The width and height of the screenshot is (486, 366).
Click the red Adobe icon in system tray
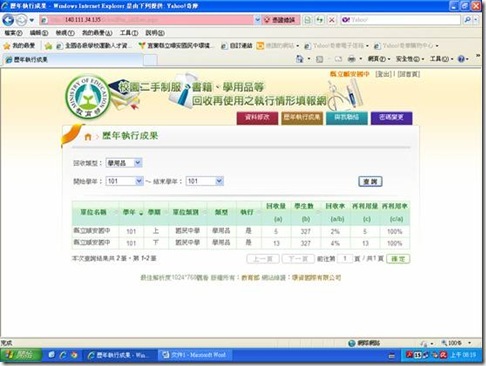pos(409,355)
